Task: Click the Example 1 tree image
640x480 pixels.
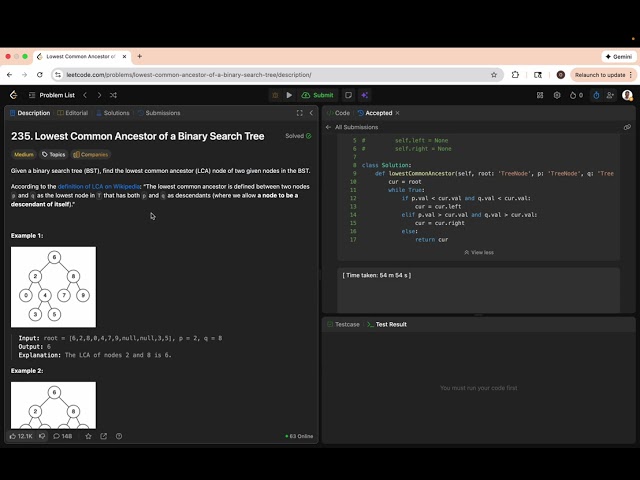Action: pos(53,287)
